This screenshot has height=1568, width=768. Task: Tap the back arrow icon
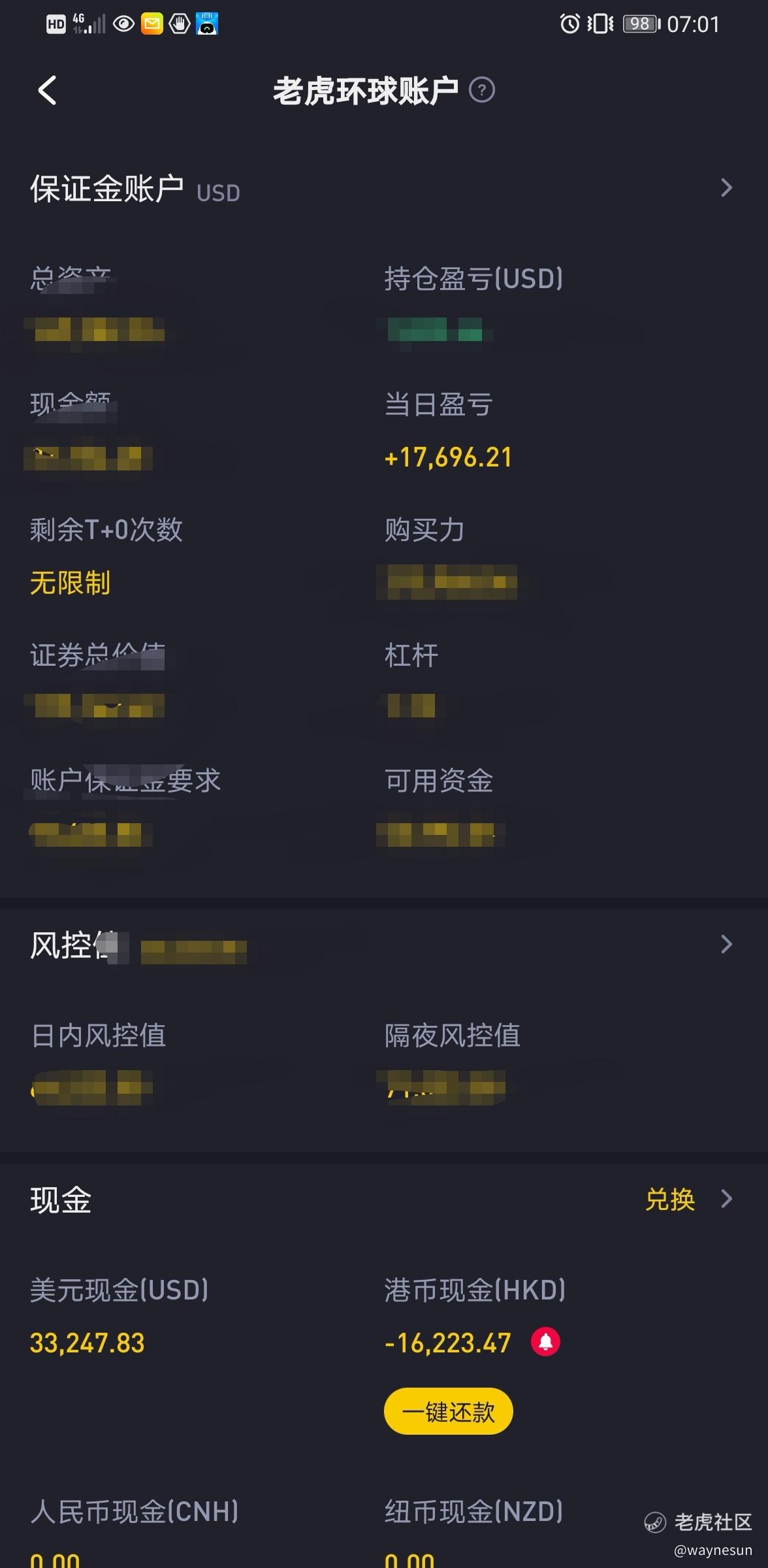47,90
